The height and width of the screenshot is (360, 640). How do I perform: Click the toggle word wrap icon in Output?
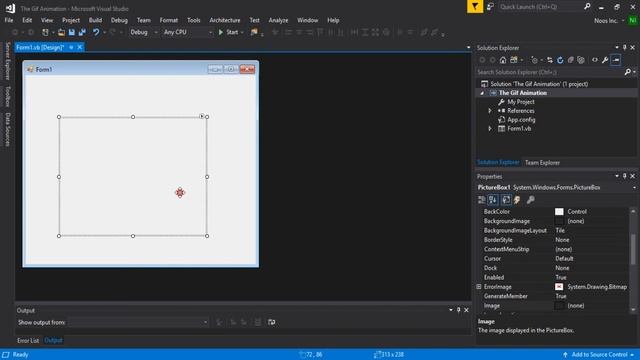tap(271, 322)
